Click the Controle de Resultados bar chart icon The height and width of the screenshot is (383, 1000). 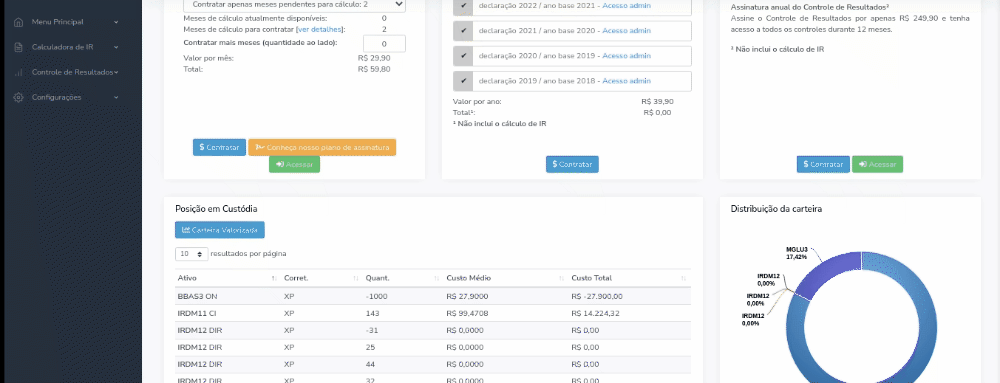[x=18, y=73]
